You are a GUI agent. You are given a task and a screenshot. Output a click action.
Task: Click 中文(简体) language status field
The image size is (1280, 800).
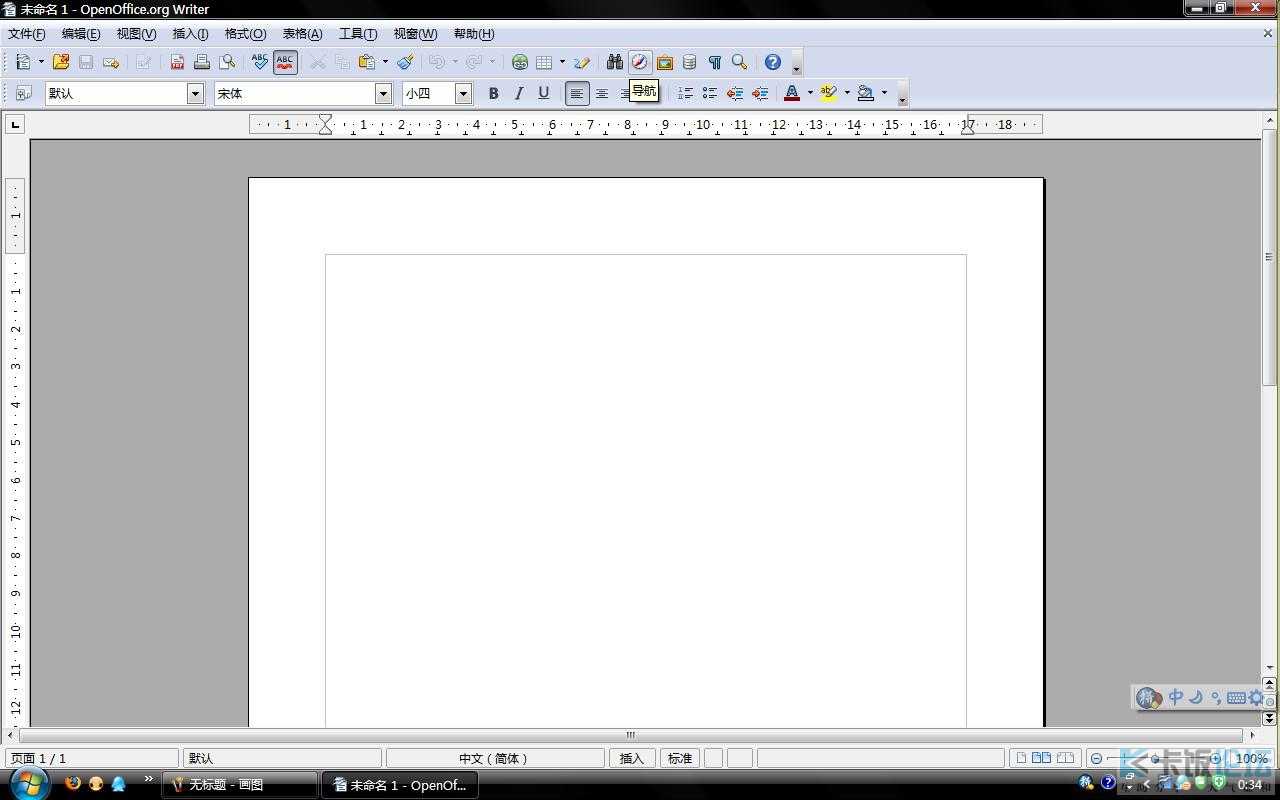[x=495, y=758]
